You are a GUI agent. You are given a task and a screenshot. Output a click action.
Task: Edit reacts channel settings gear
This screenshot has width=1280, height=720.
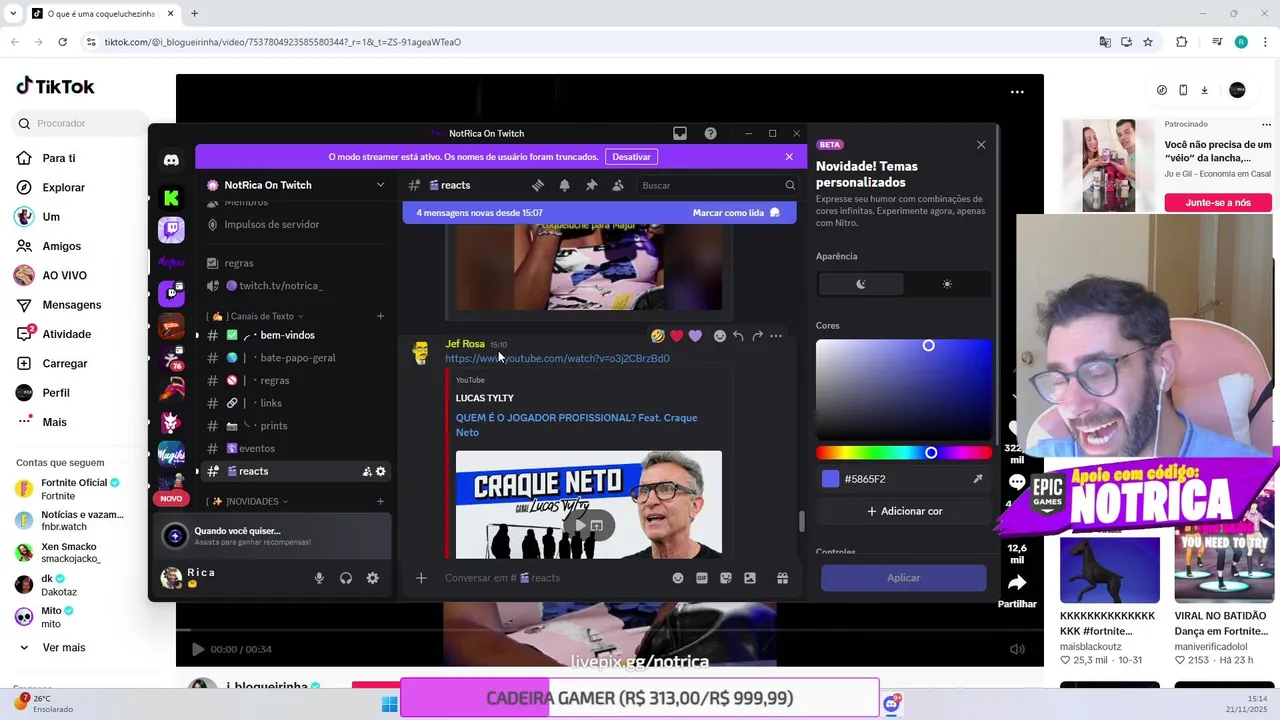pos(380,472)
